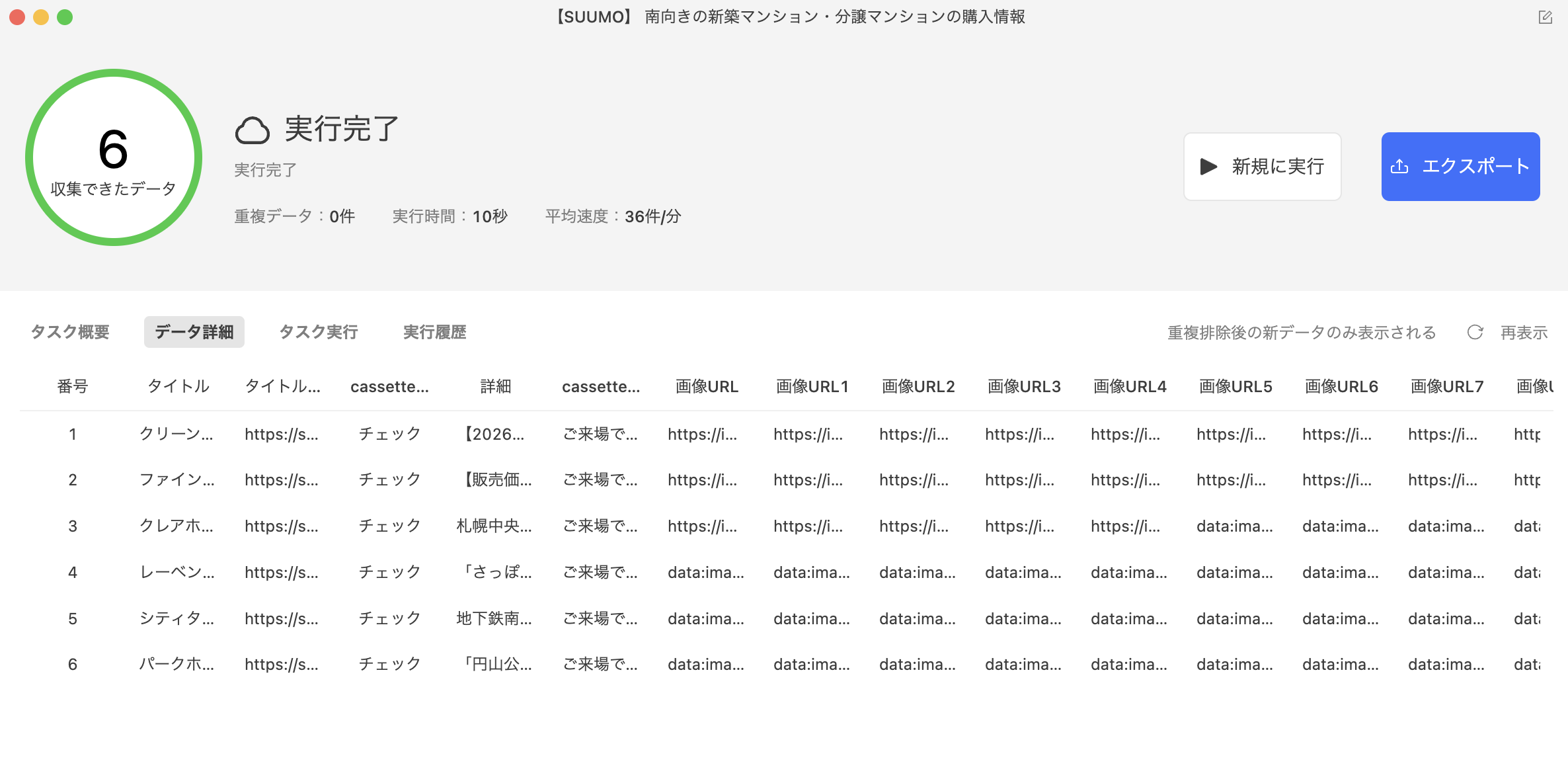Click the 詳細 column header
The image size is (1568, 779).
pyautogui.click(x=496, y=386)
